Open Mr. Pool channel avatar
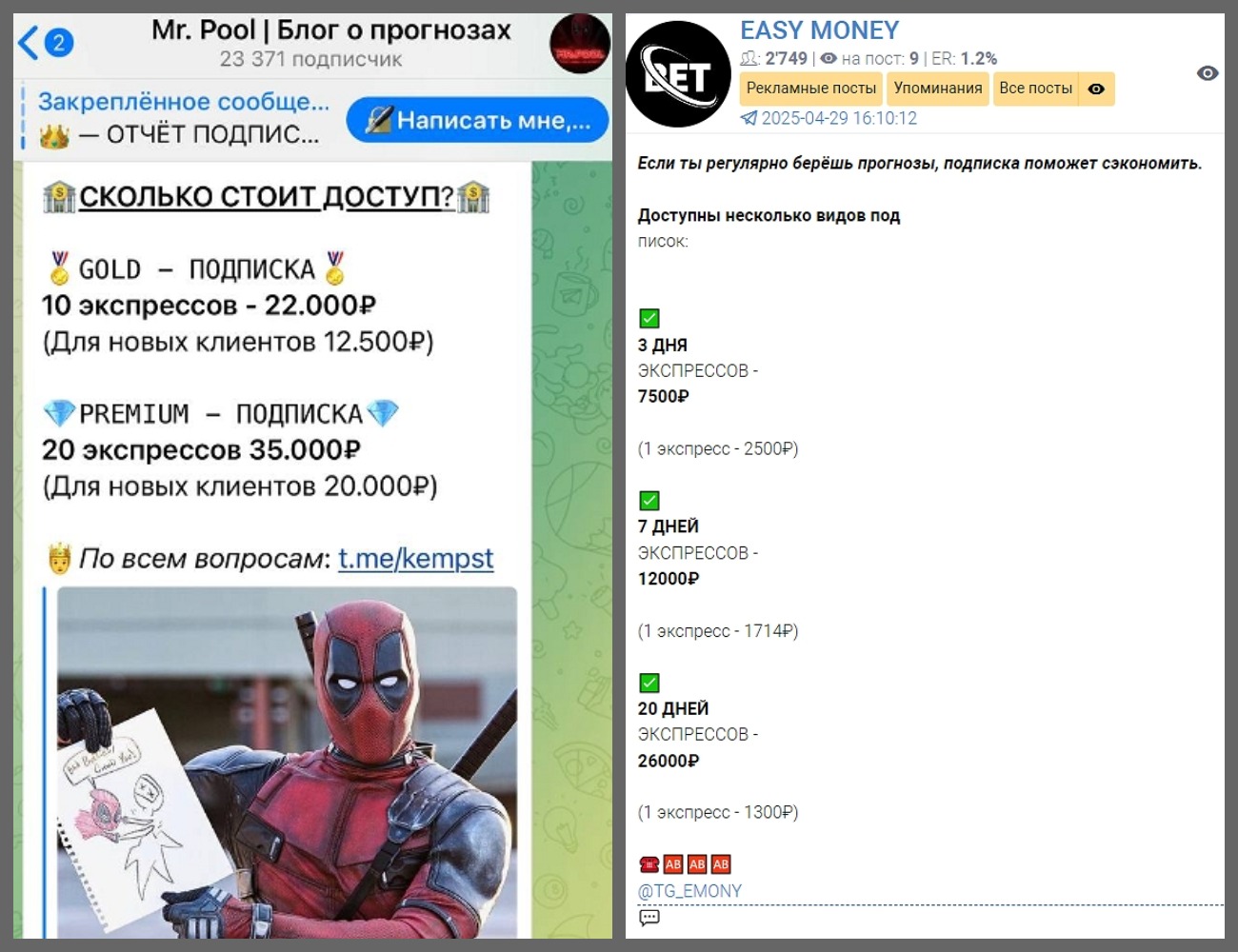 [x=579, y=44]
